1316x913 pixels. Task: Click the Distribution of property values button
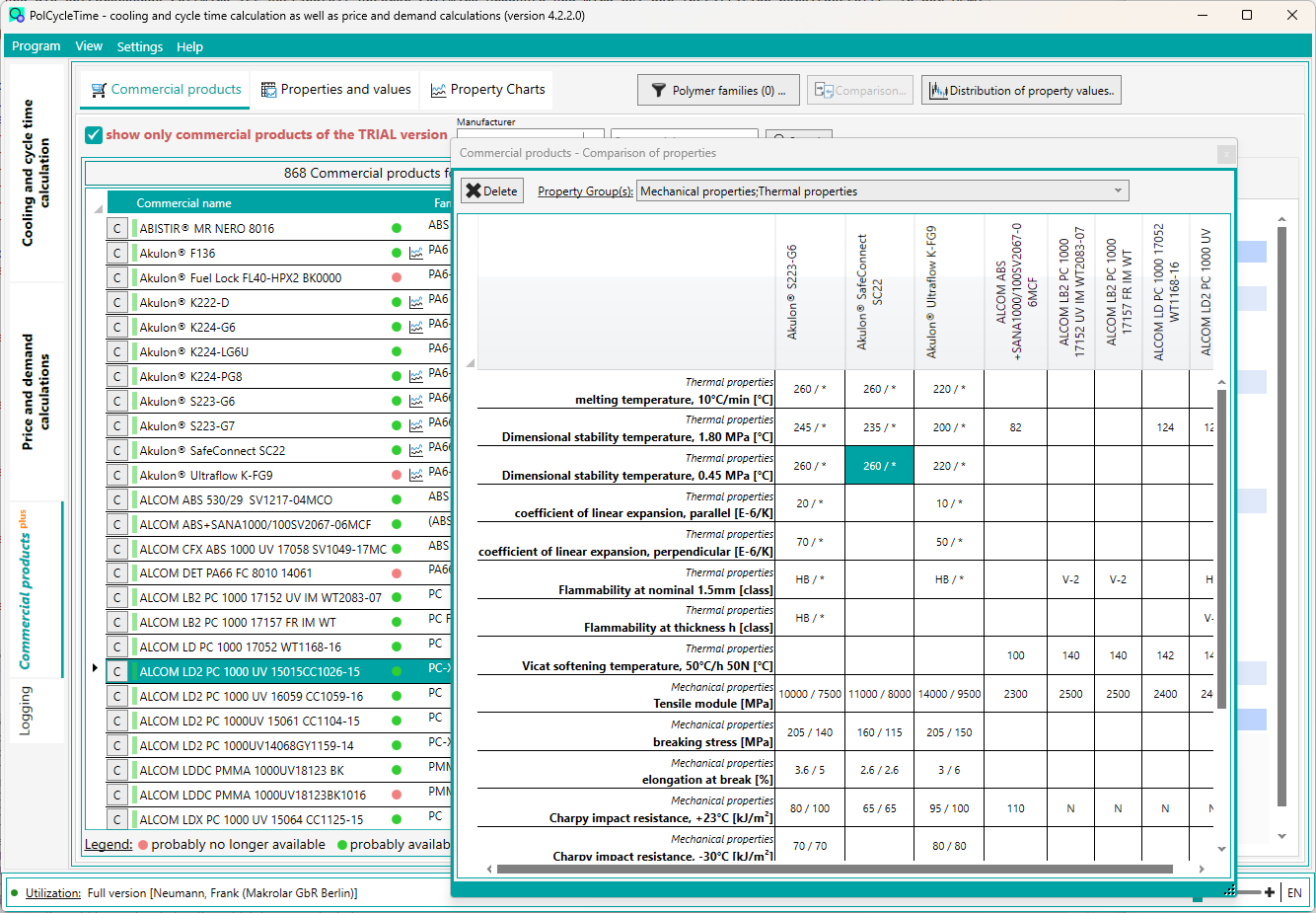(1021, 91)
